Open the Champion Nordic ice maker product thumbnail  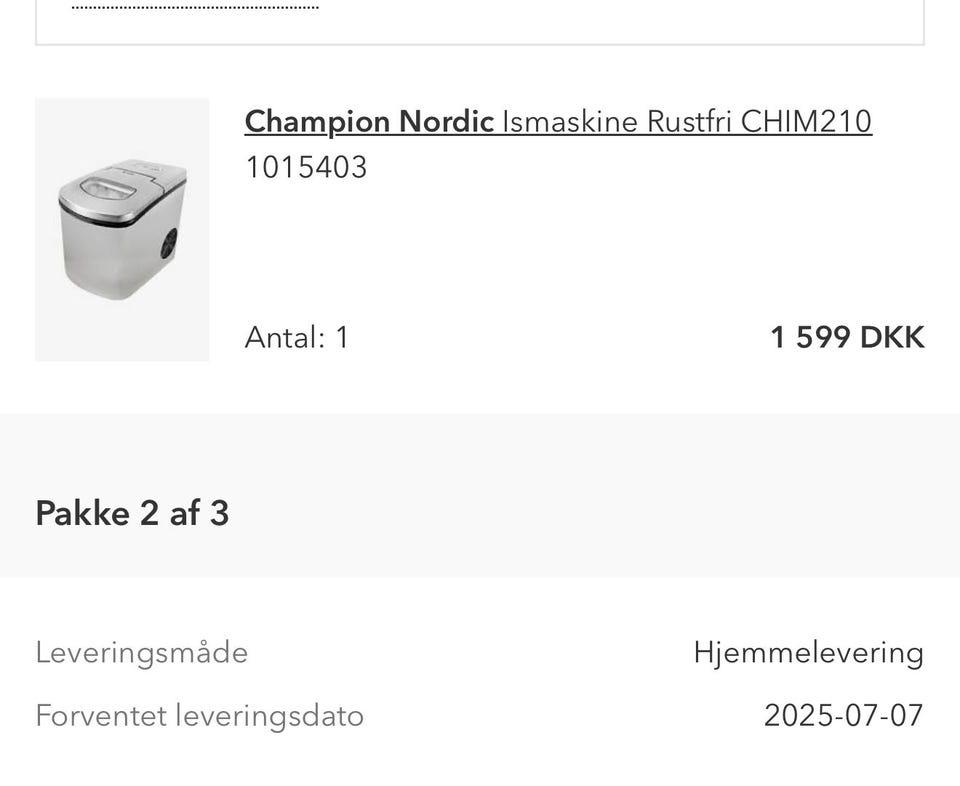[122, 229]
